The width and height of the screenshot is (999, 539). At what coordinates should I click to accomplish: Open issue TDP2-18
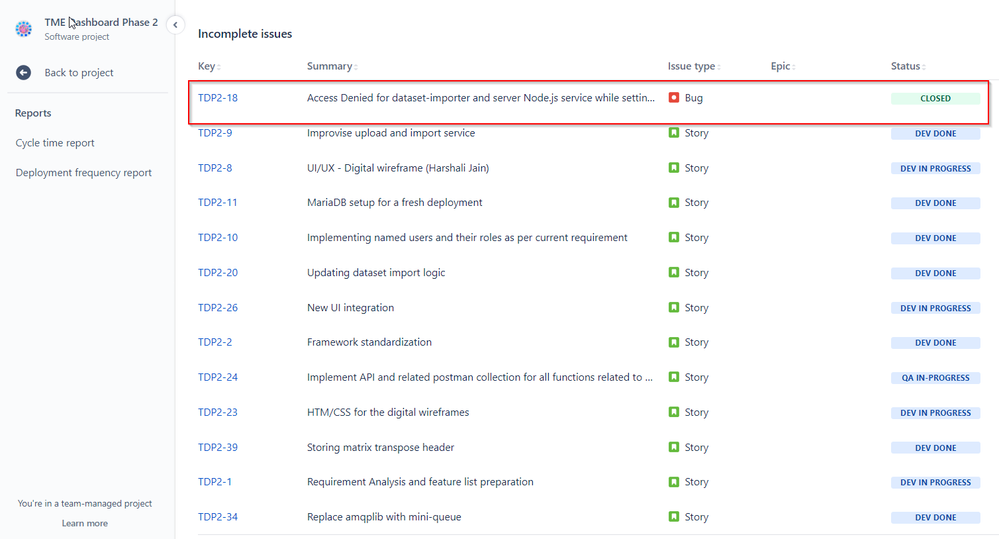[x=218, y=98]
